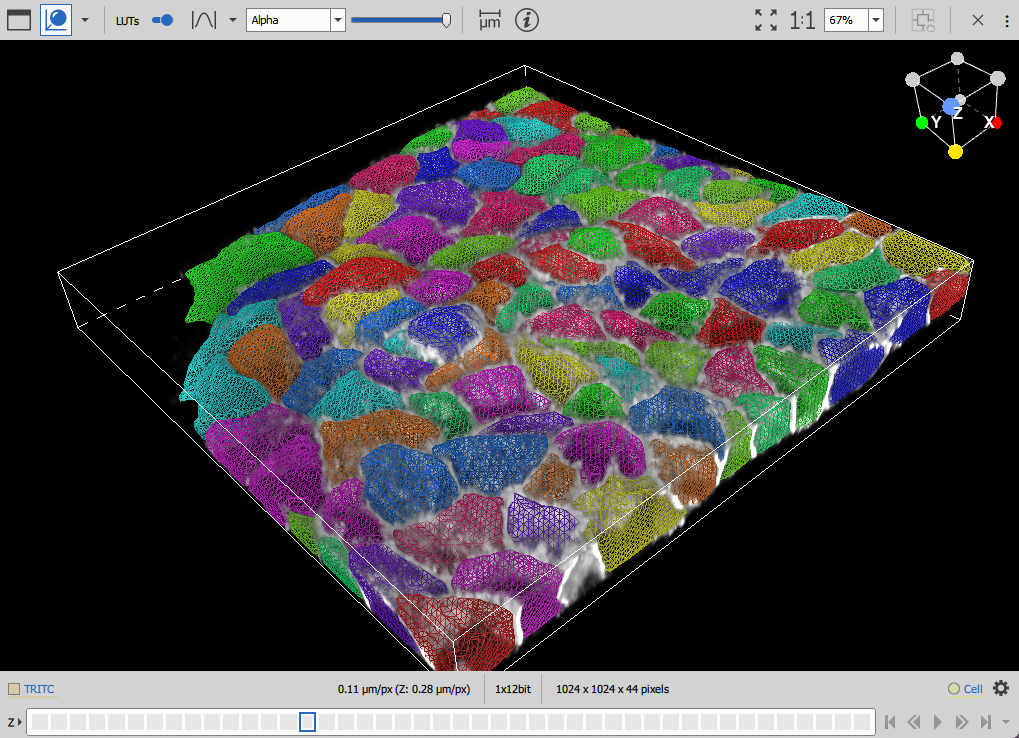Screen dimensions: 1019x738
Task: Expand the histogram display options arrow
Action: (232, 19)
